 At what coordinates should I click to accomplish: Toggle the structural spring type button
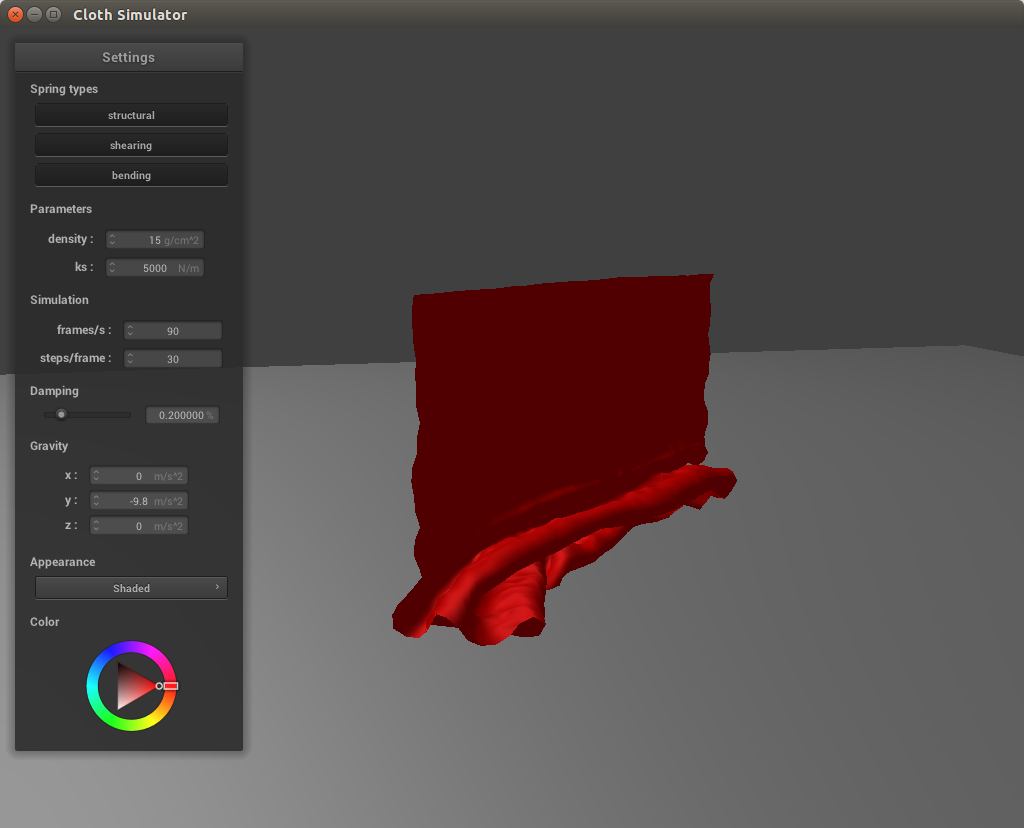(131, 115)
